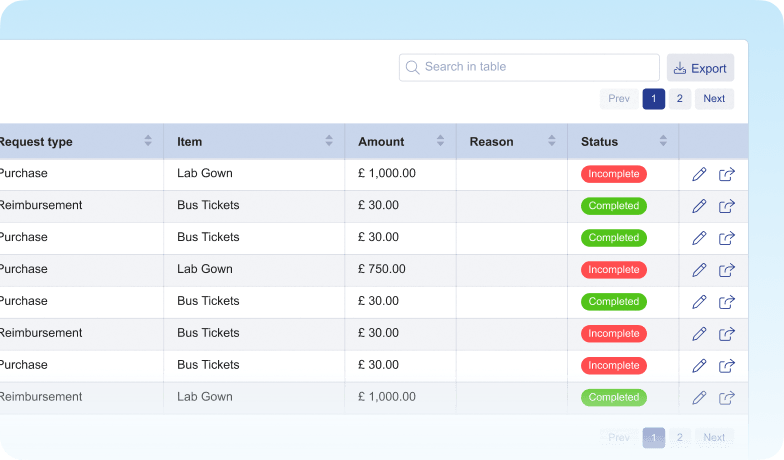Edit the £ 750.00 Lab Gown request

[699, 270]
